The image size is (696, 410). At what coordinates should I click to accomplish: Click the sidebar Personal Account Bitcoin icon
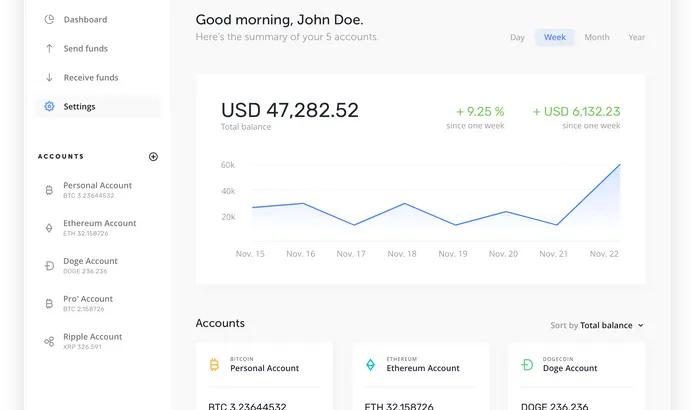click(x=49, y=190)
